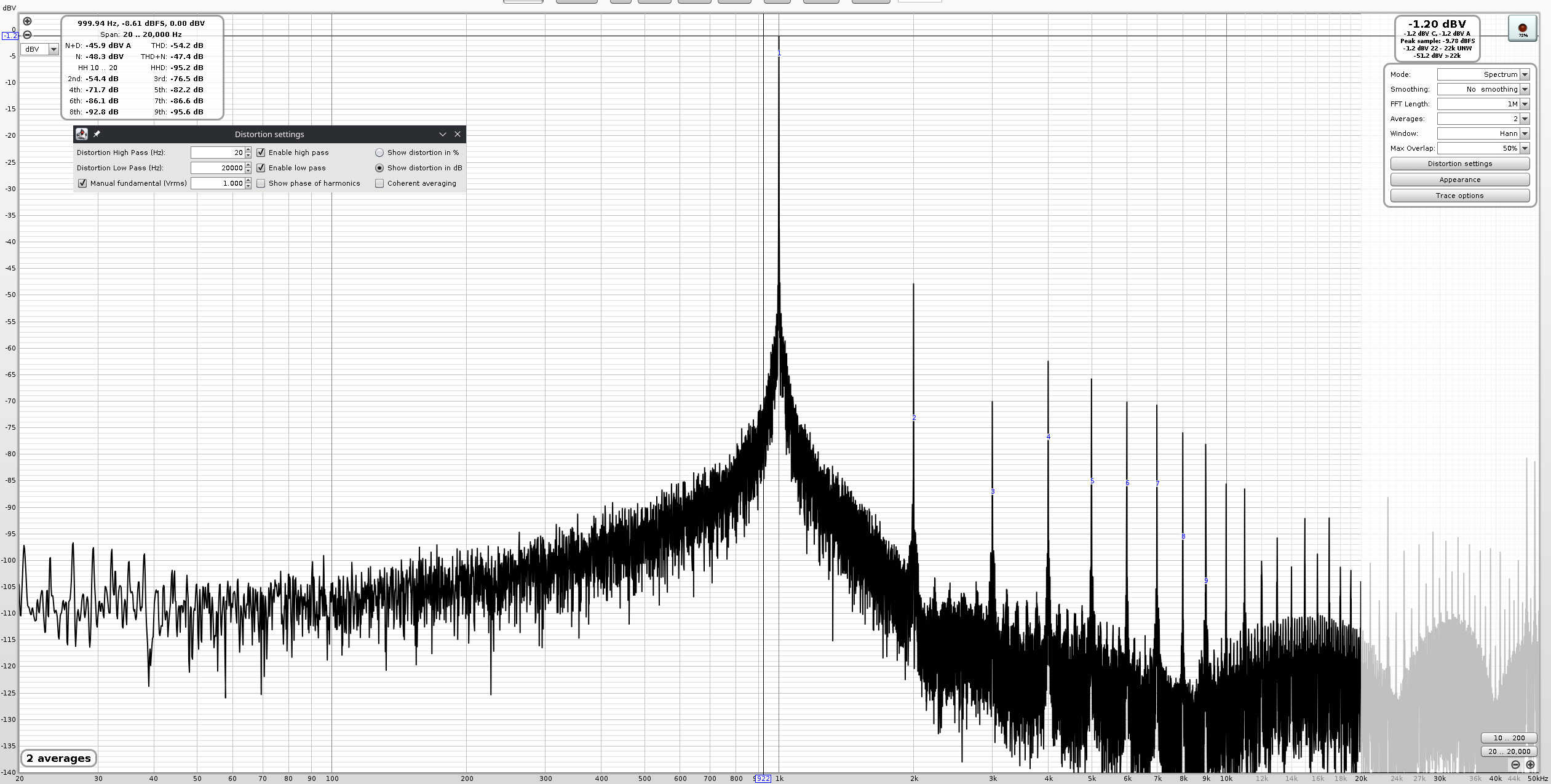
Task: Click the vertical axis zoom-in plus icon
Action: [x=27, y=22]
